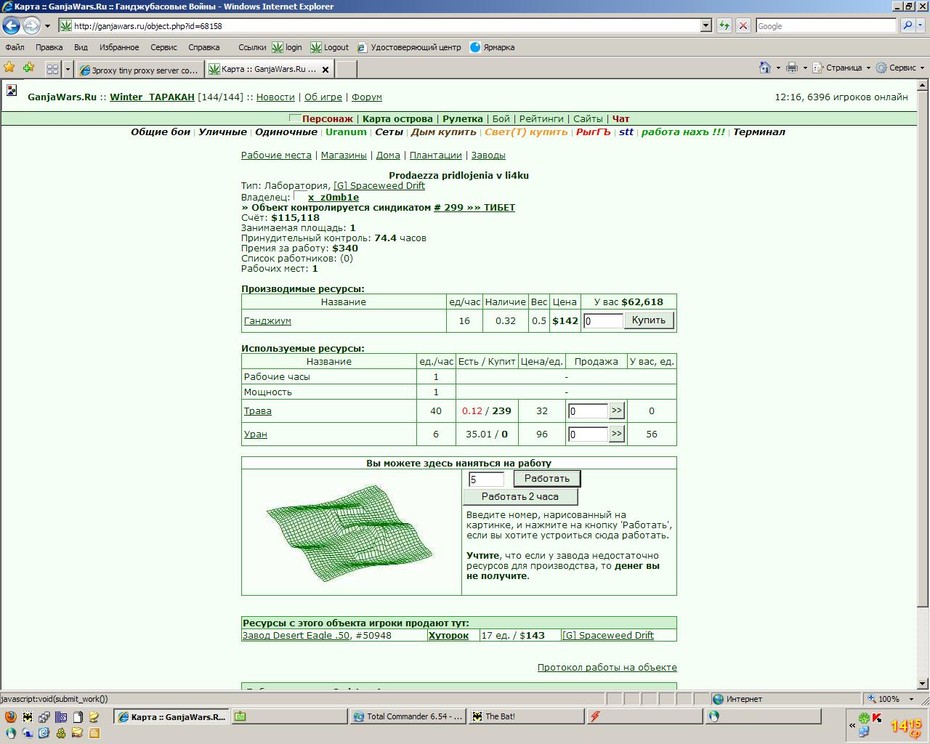The image size is (930, 744).
Task: Open the Рулетка navigation link
Action: click(463, 119)
